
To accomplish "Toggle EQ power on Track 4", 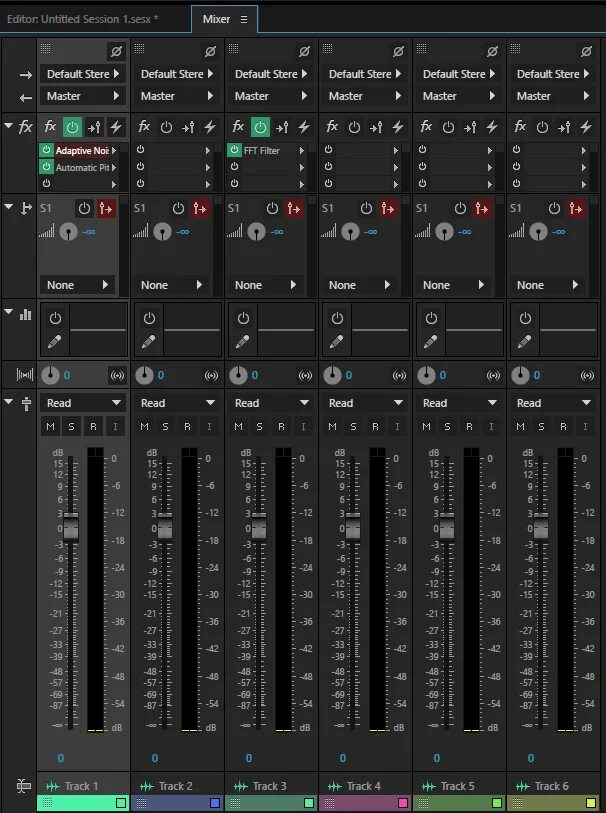I will point(337,318).
